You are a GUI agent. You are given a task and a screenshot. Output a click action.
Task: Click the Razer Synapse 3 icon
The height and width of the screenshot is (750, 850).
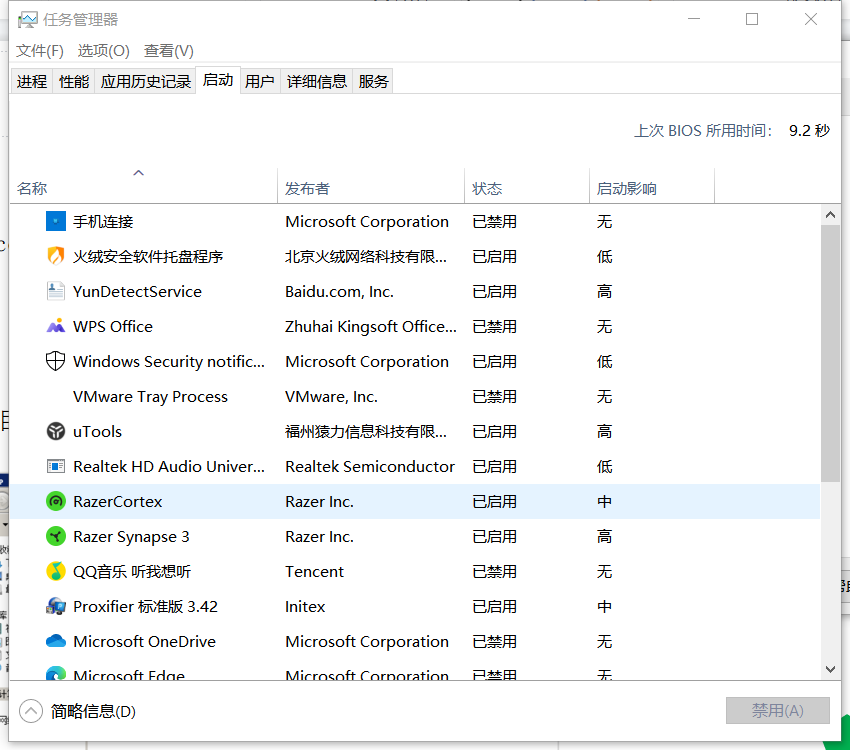coord(55,536)
